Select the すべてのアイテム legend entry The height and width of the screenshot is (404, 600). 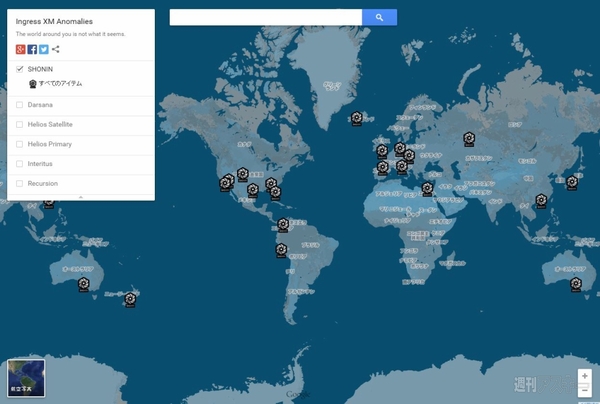pos(55,84)
